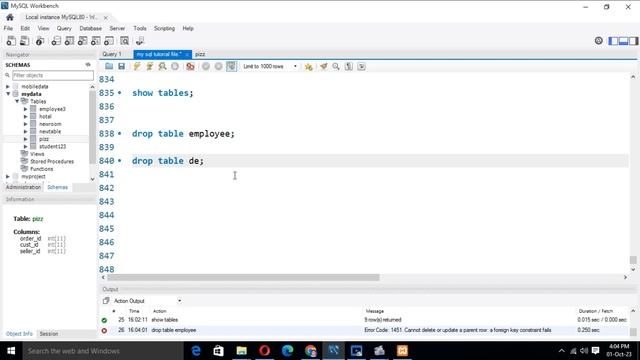Expand the hotal table node
The image size is (640, 360).
(26, 116)
